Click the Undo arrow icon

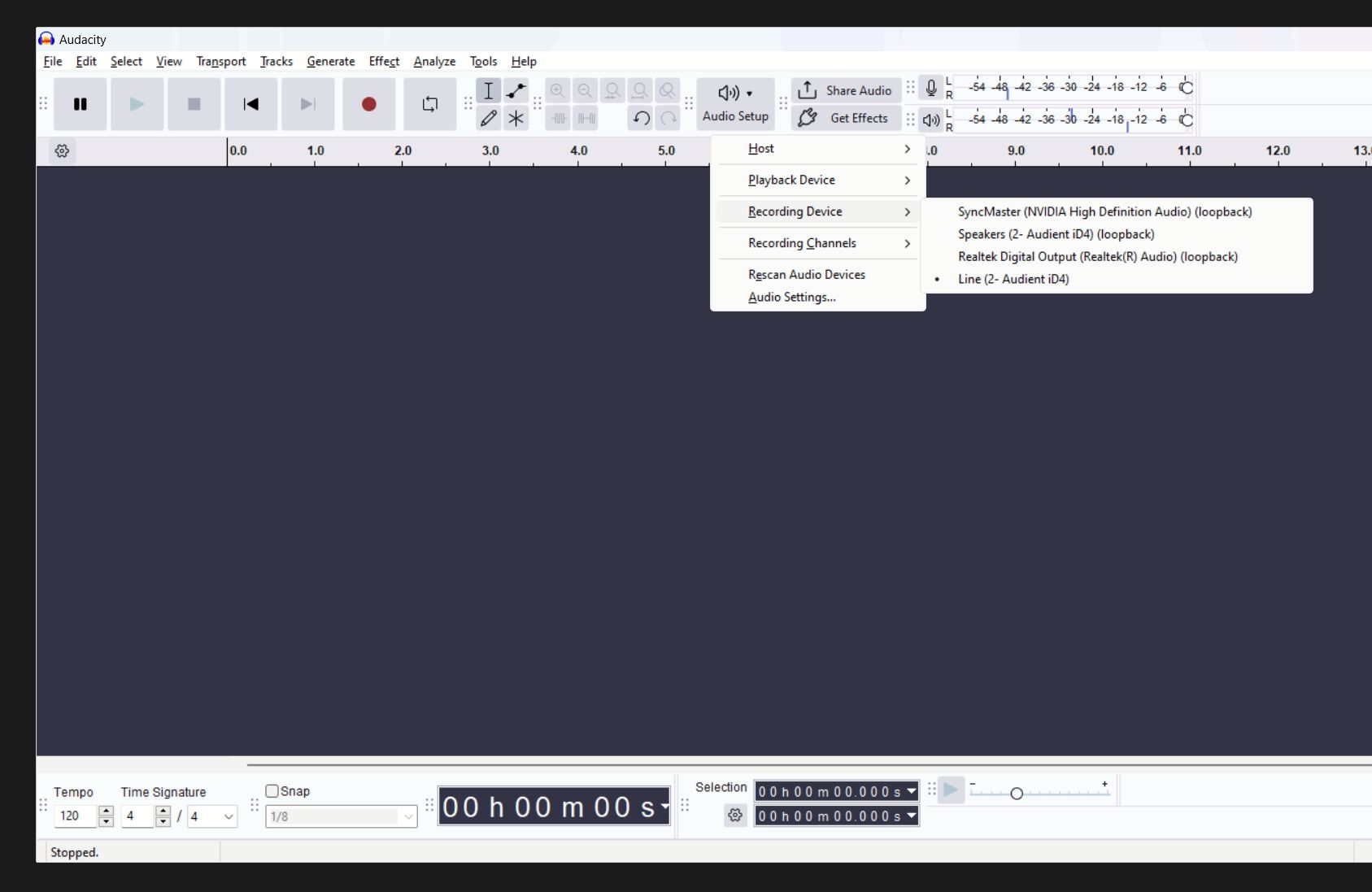pyautogui.click(x=641, y=118)
